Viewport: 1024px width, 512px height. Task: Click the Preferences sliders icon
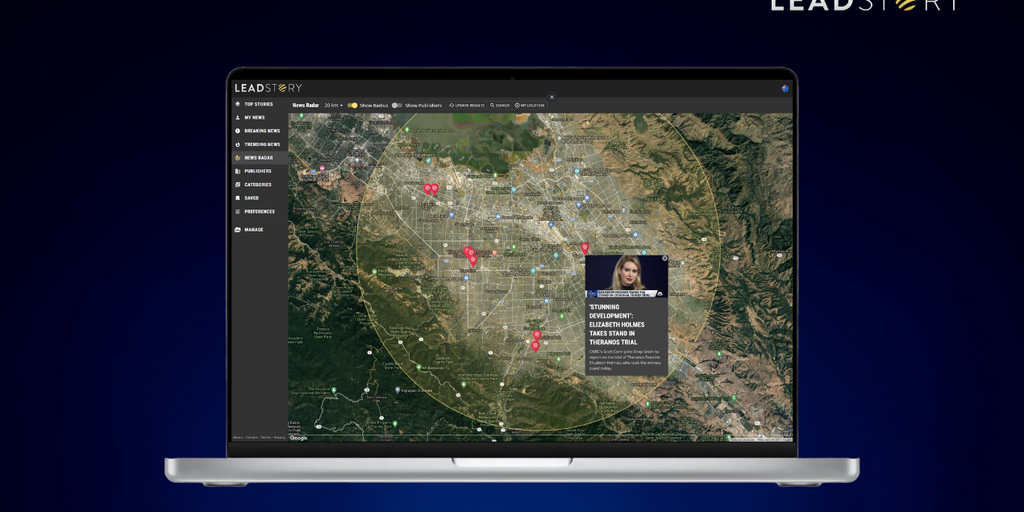pyautogui.click(x=238, y=212)
